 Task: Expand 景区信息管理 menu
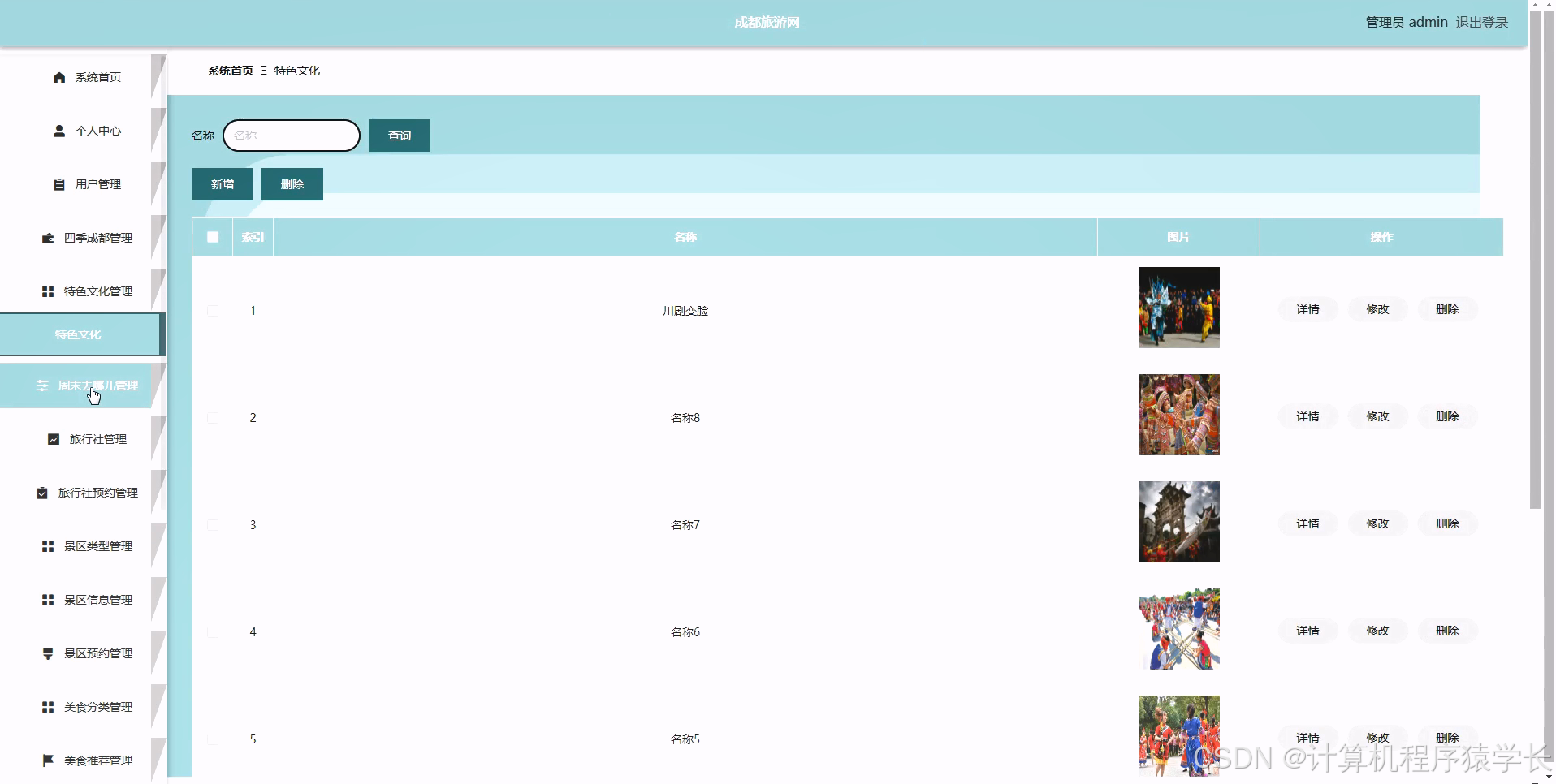click(83, 600)
